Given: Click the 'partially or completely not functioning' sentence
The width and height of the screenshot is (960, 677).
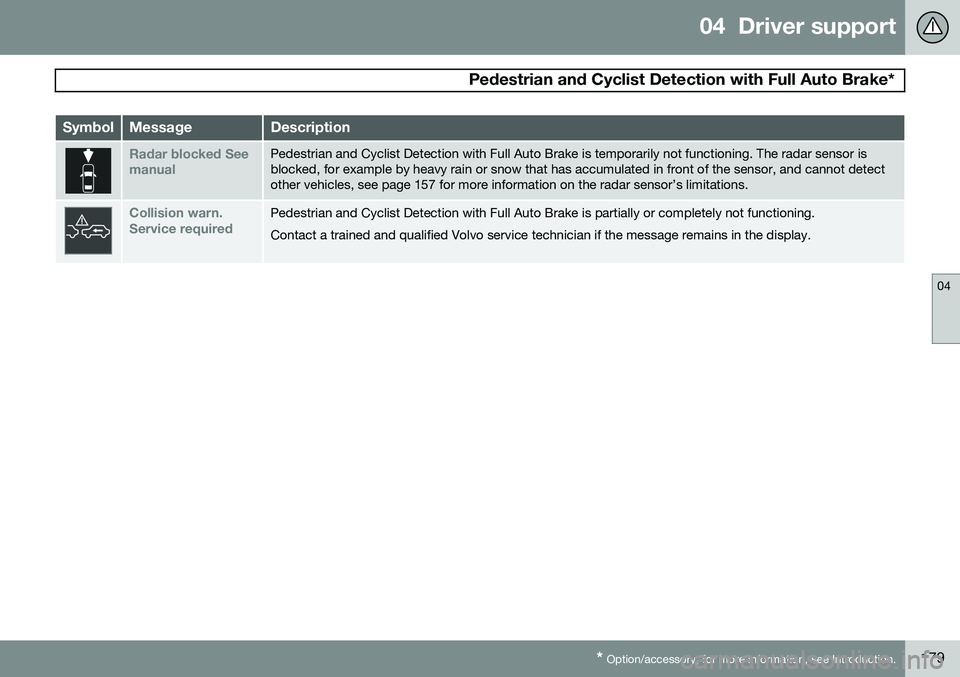Looking at the screenshot, I should tap(542, 213).
